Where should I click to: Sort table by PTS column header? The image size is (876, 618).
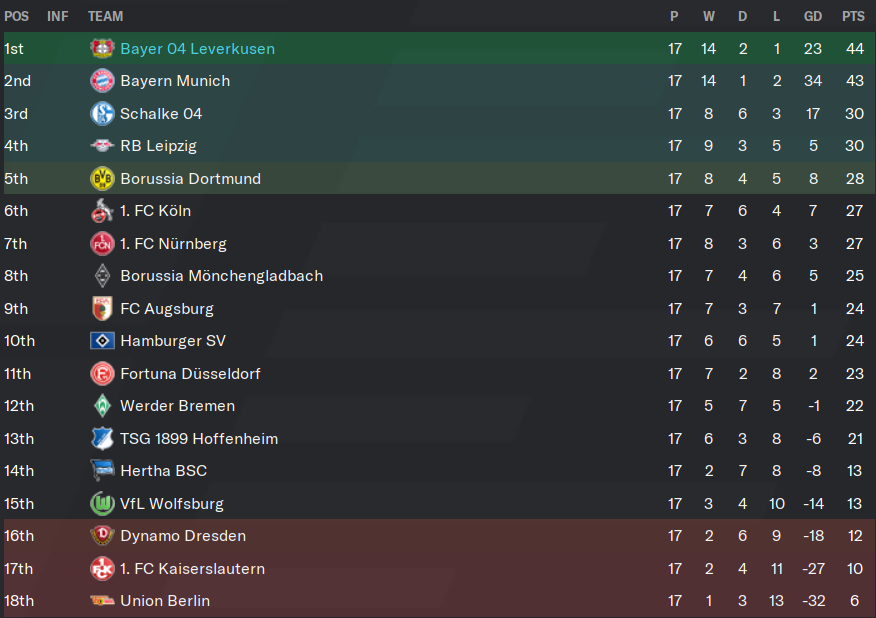(x=853, y=16)
